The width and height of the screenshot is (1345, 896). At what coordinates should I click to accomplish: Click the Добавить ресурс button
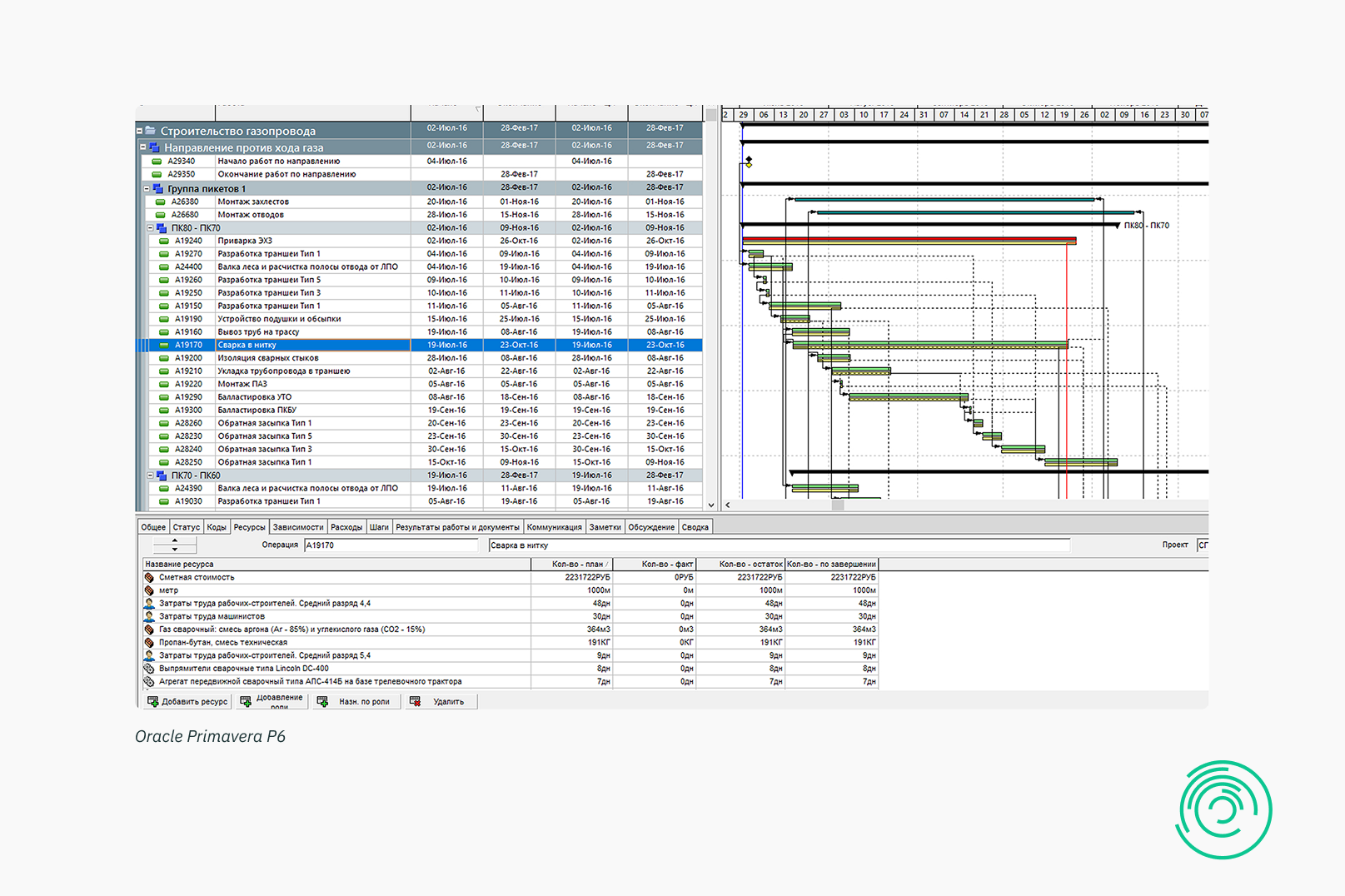click(x=187, y=702)
